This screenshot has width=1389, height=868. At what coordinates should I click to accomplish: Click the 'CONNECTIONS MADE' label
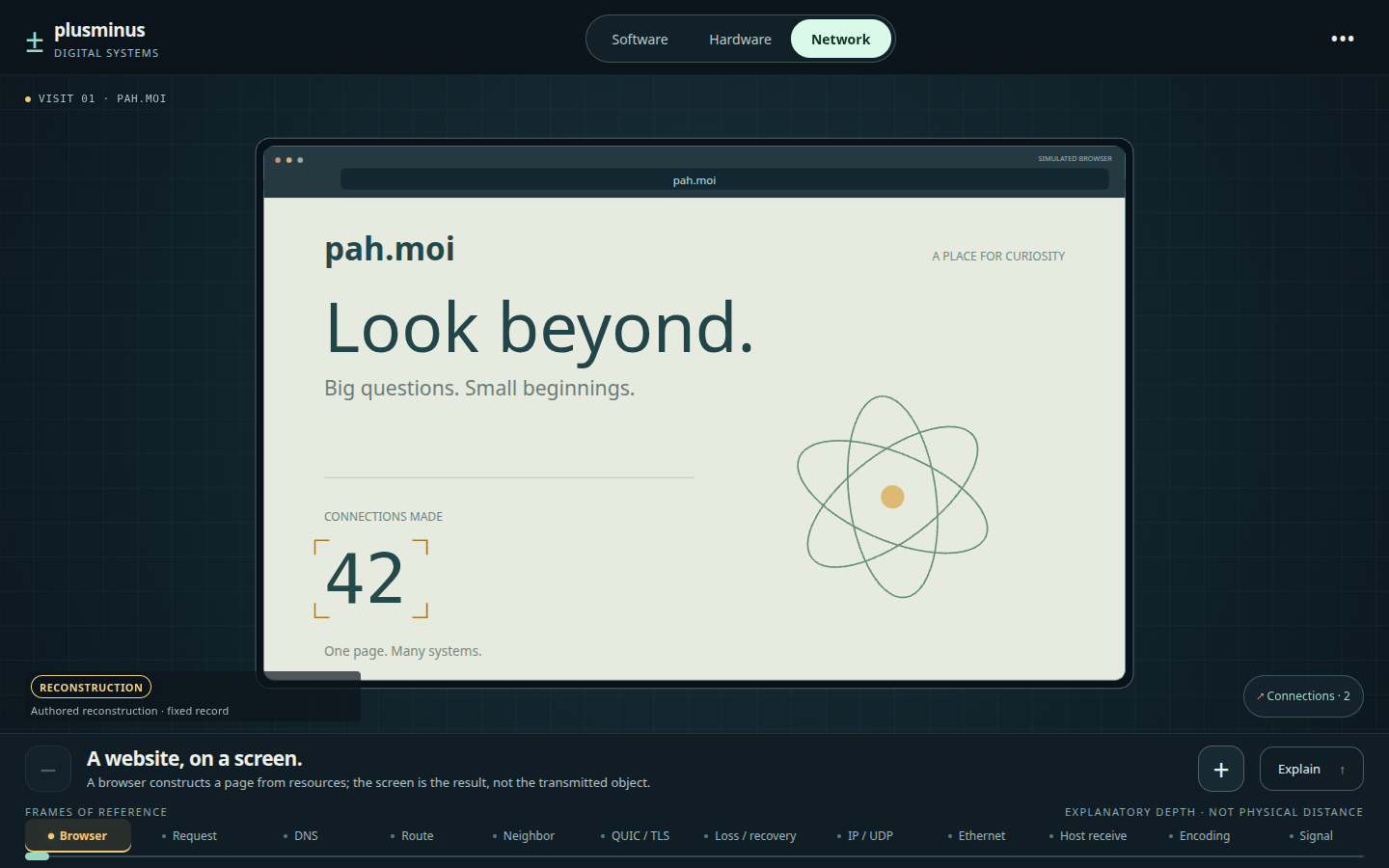[x=384, y=517]
